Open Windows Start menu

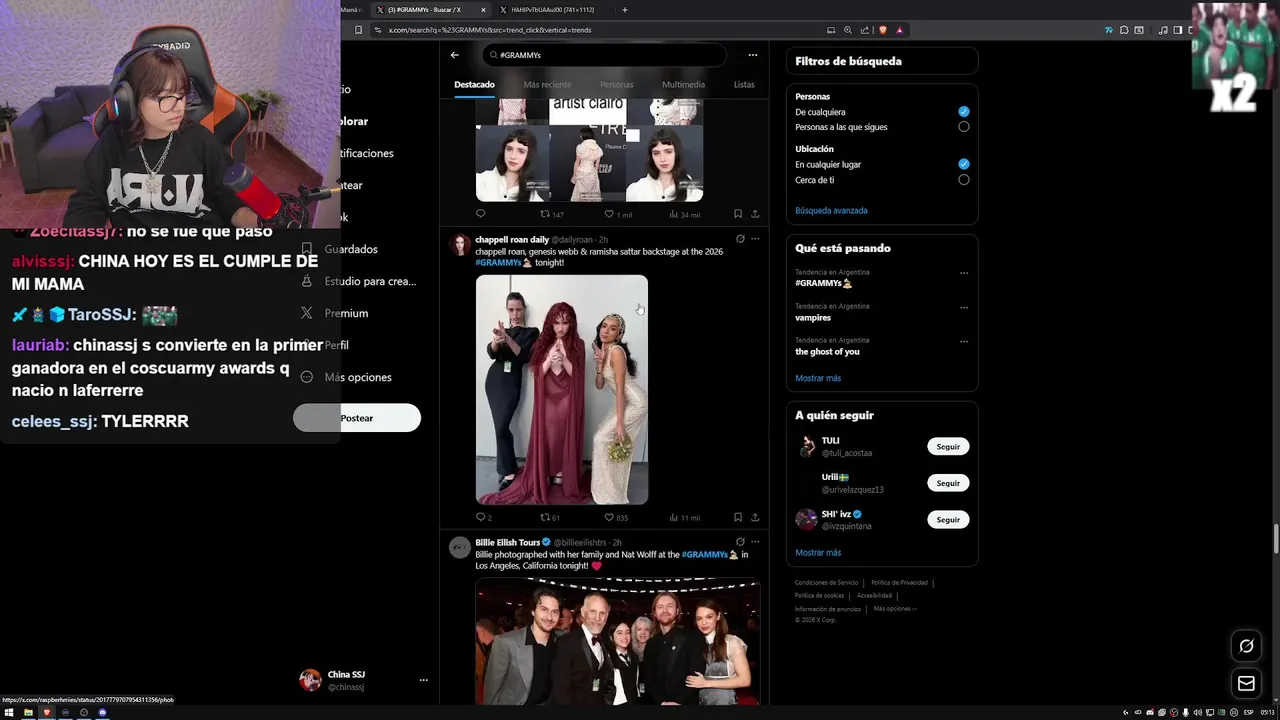pos(9,712)
